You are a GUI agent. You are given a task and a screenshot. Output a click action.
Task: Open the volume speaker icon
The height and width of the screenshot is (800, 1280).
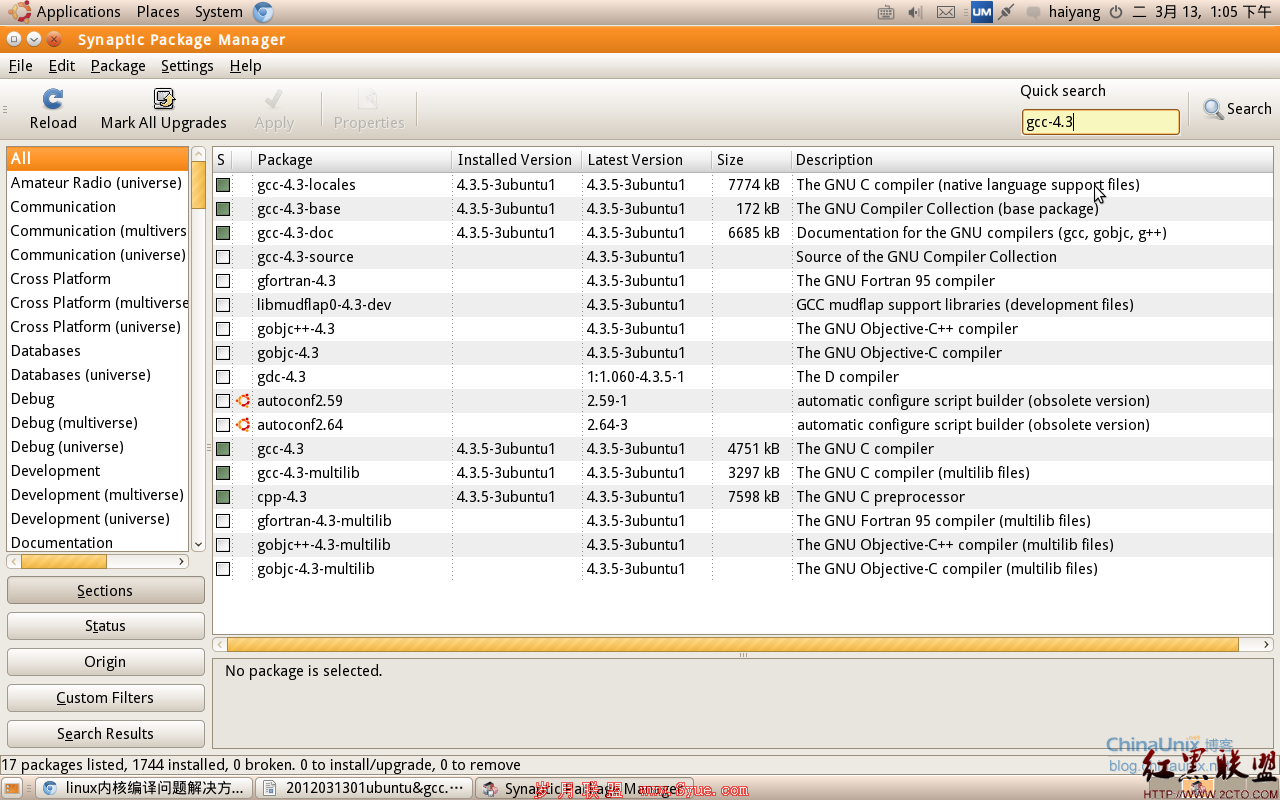click(915, 12)
